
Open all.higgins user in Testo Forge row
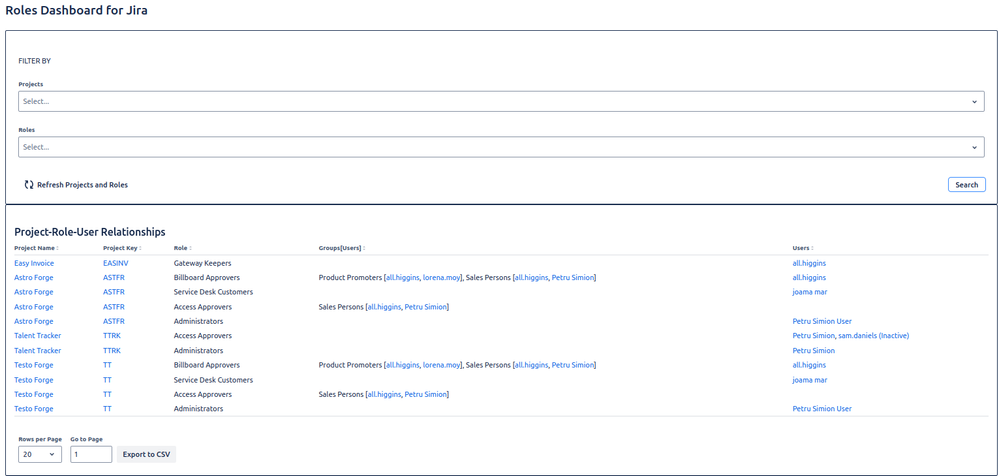coord(809,365)
